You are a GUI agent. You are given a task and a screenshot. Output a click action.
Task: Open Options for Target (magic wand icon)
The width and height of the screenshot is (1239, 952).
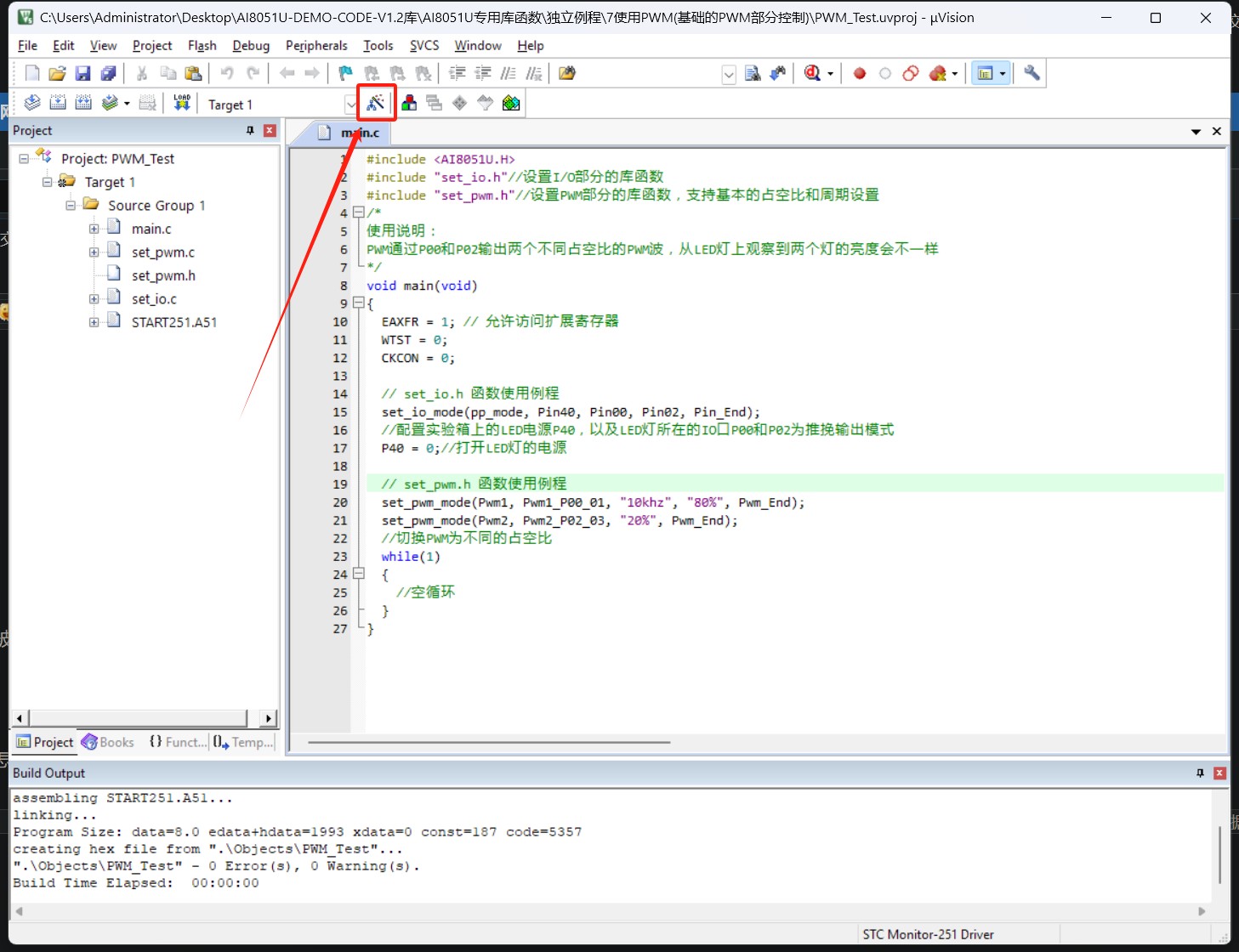[x=376, y=104]
